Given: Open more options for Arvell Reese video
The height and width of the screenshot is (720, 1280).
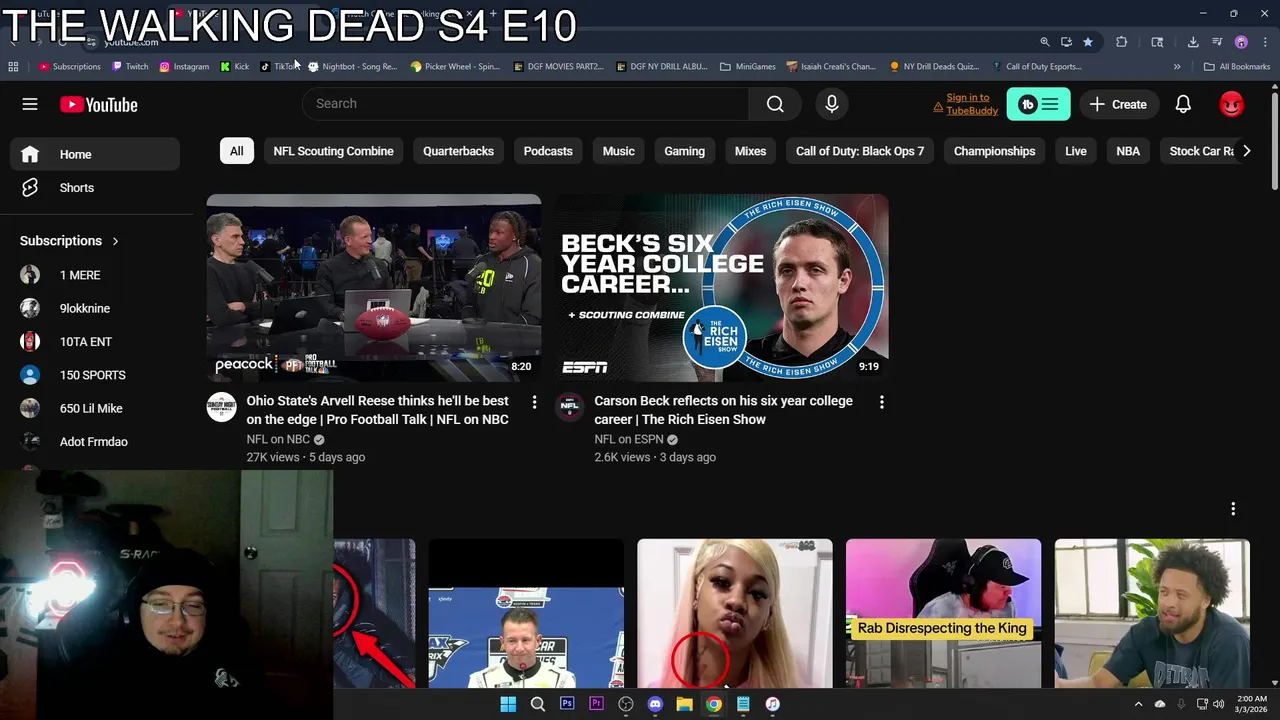Looking at the screenshot, I should pos(534,402).
